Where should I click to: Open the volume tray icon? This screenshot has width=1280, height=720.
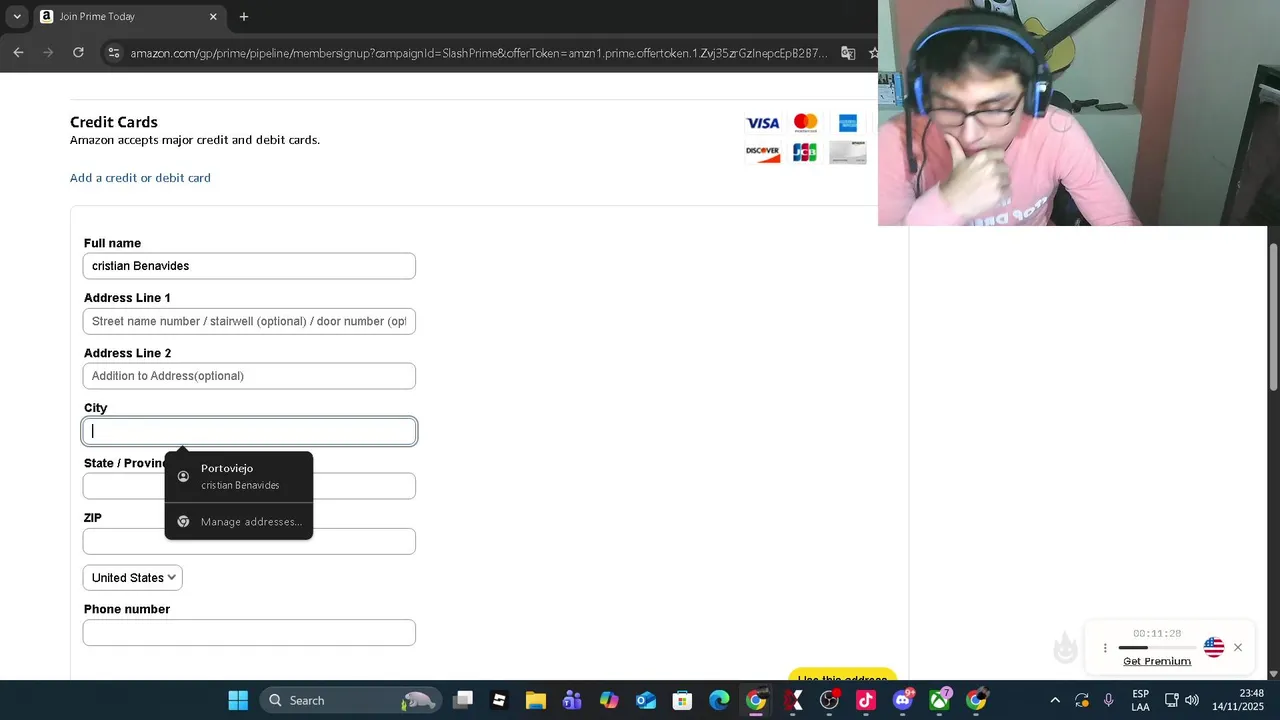pyautogui.click(x=1191, y=700)
